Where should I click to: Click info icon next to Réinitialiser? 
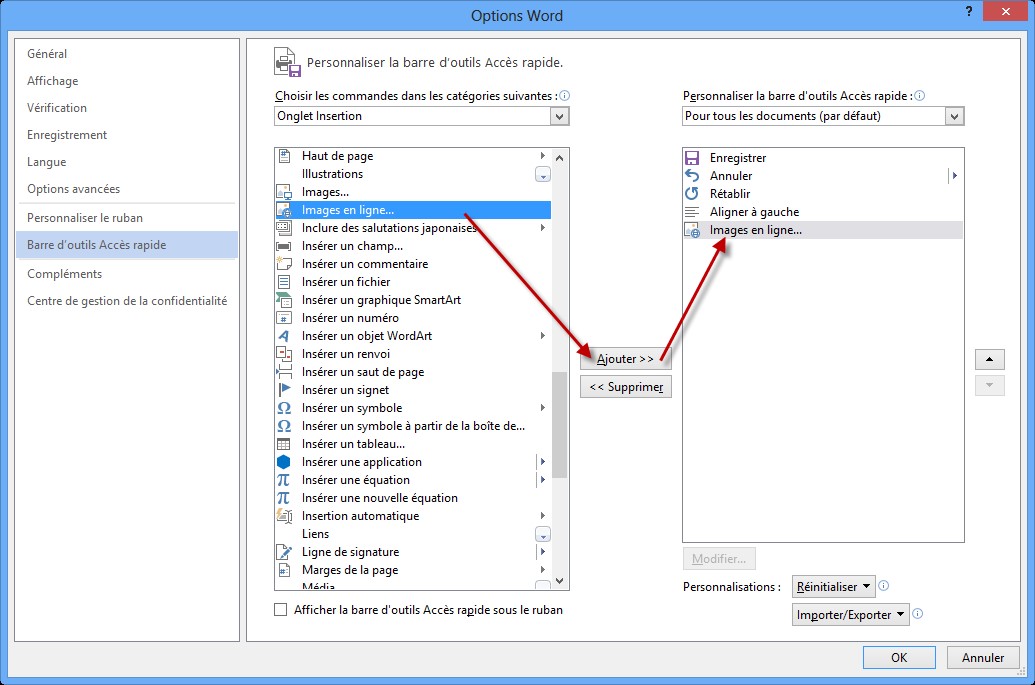point(884,586)
